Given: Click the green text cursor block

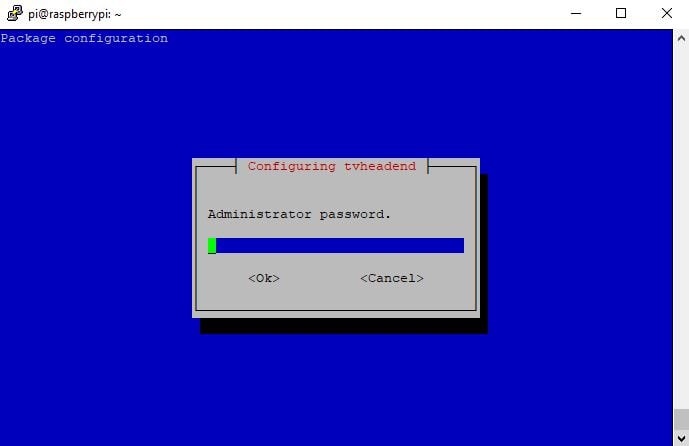Looking at the screenshot, I should pos(212,245).
